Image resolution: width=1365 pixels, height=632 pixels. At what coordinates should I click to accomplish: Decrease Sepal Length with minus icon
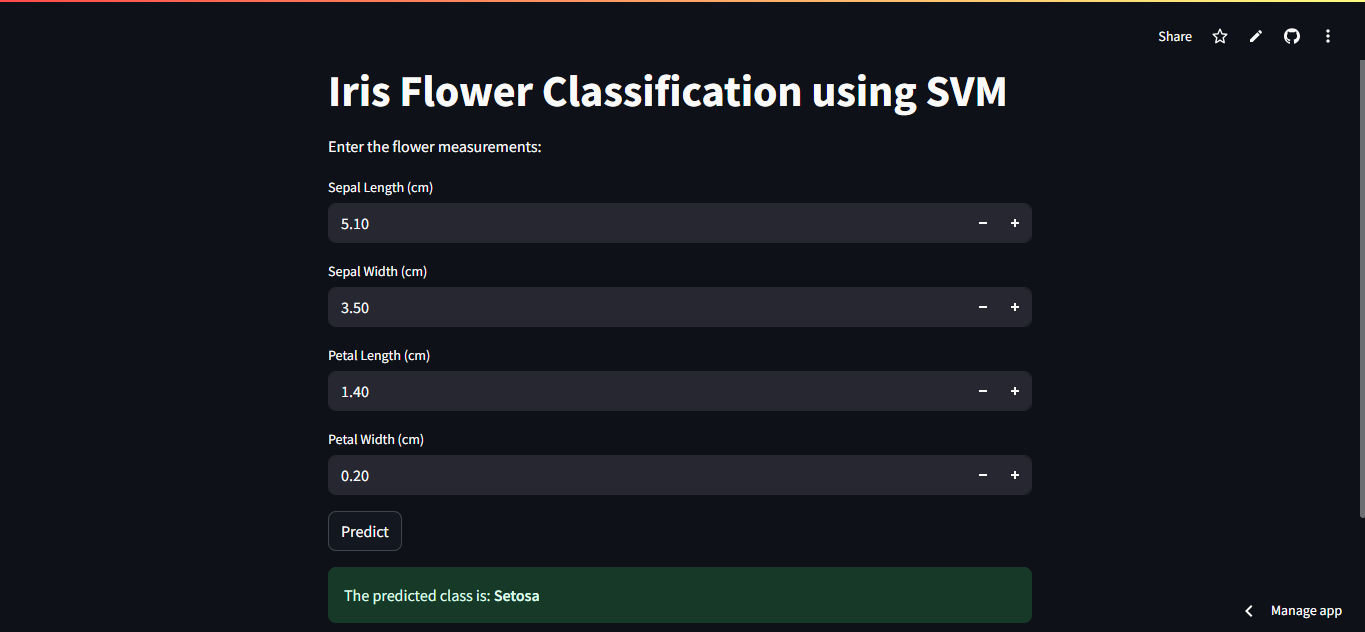pos(983,223)
